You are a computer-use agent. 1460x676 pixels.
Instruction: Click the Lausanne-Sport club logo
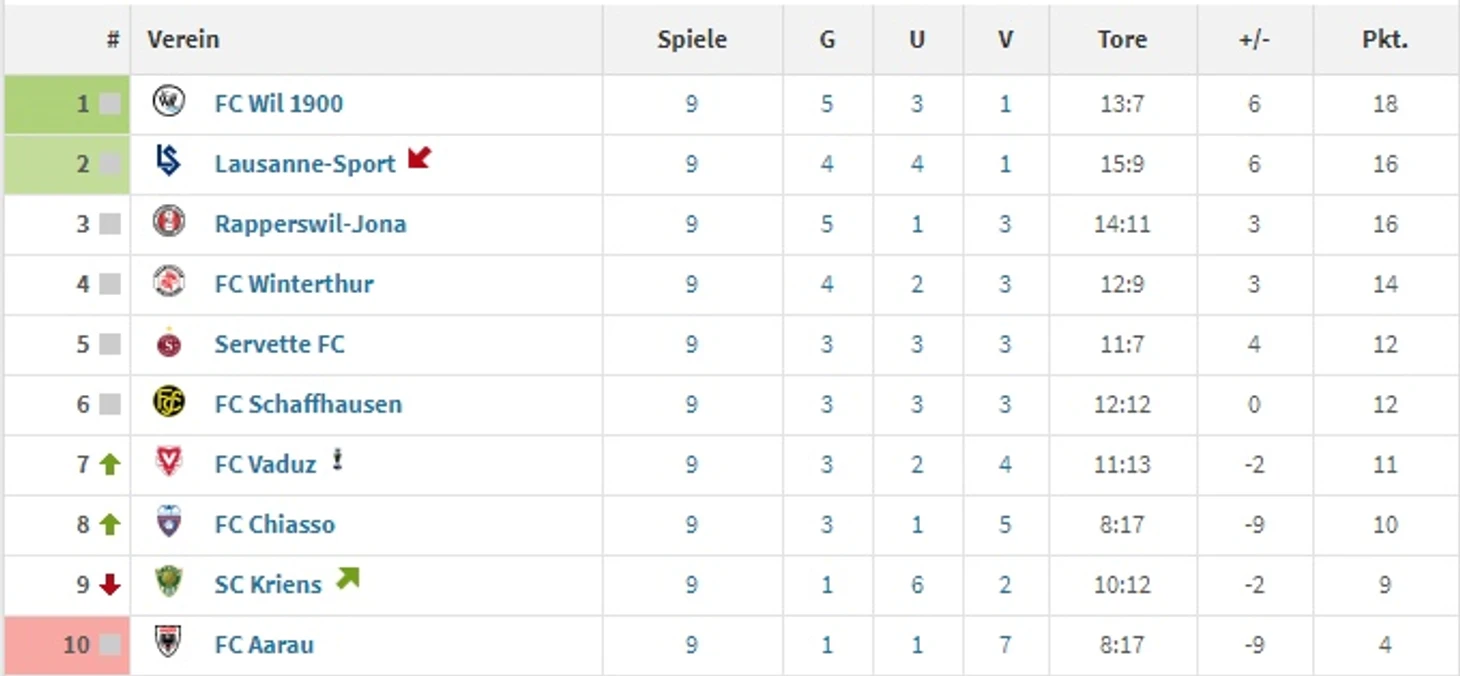point(168,162)
